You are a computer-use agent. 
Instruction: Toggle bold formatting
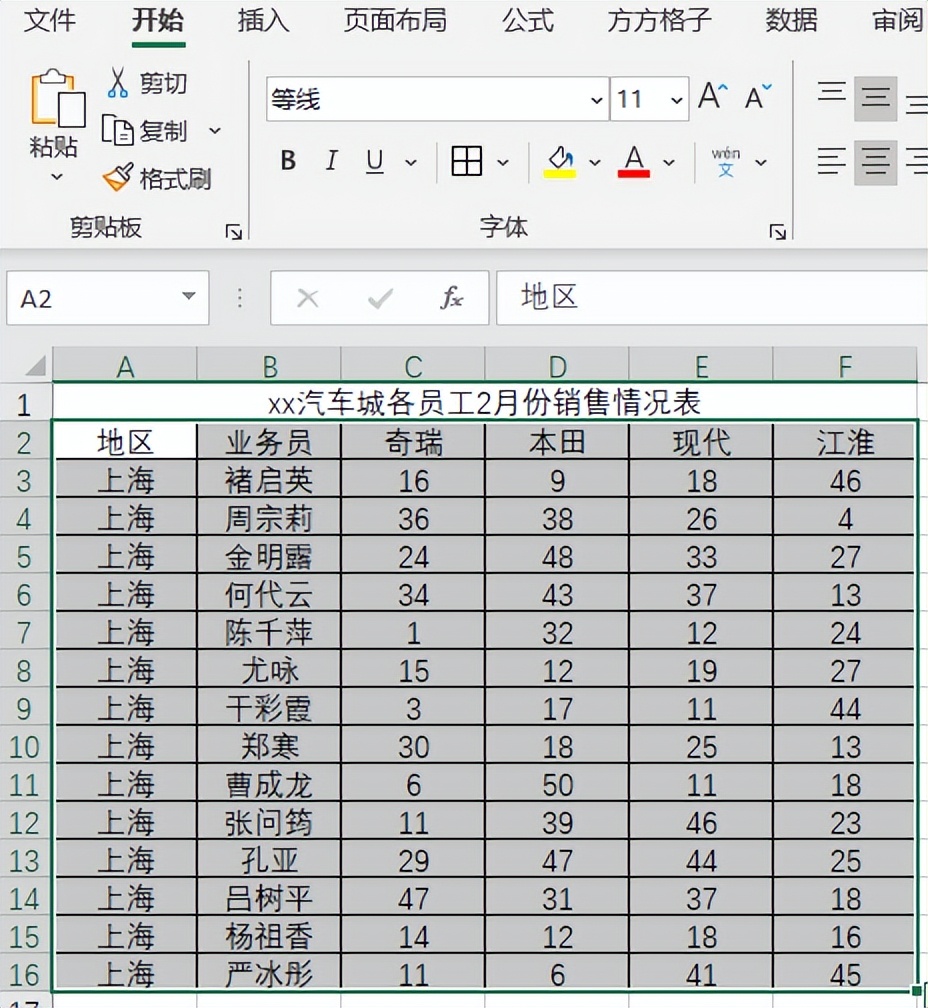coord(288,160)
